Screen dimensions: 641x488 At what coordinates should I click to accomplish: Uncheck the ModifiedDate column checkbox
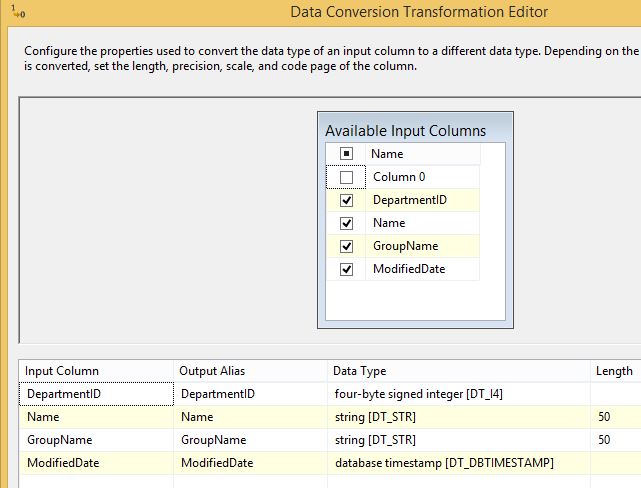[347, 269]
